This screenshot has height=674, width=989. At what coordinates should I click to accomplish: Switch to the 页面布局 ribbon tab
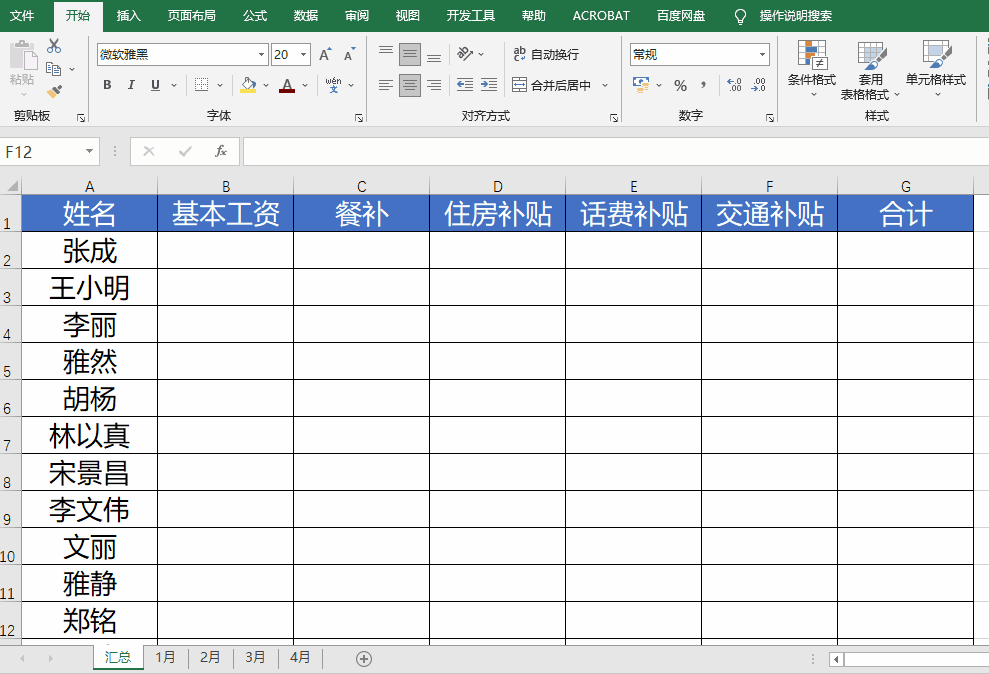(x=192, y=16)
